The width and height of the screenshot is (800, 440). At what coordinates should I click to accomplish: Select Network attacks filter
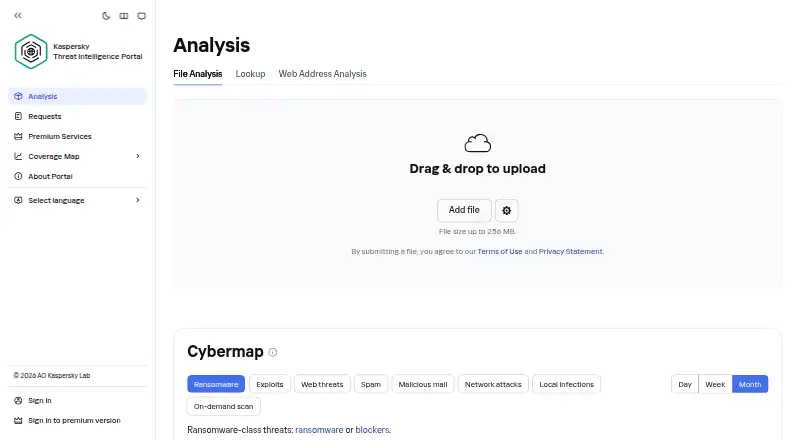point(493,384)
